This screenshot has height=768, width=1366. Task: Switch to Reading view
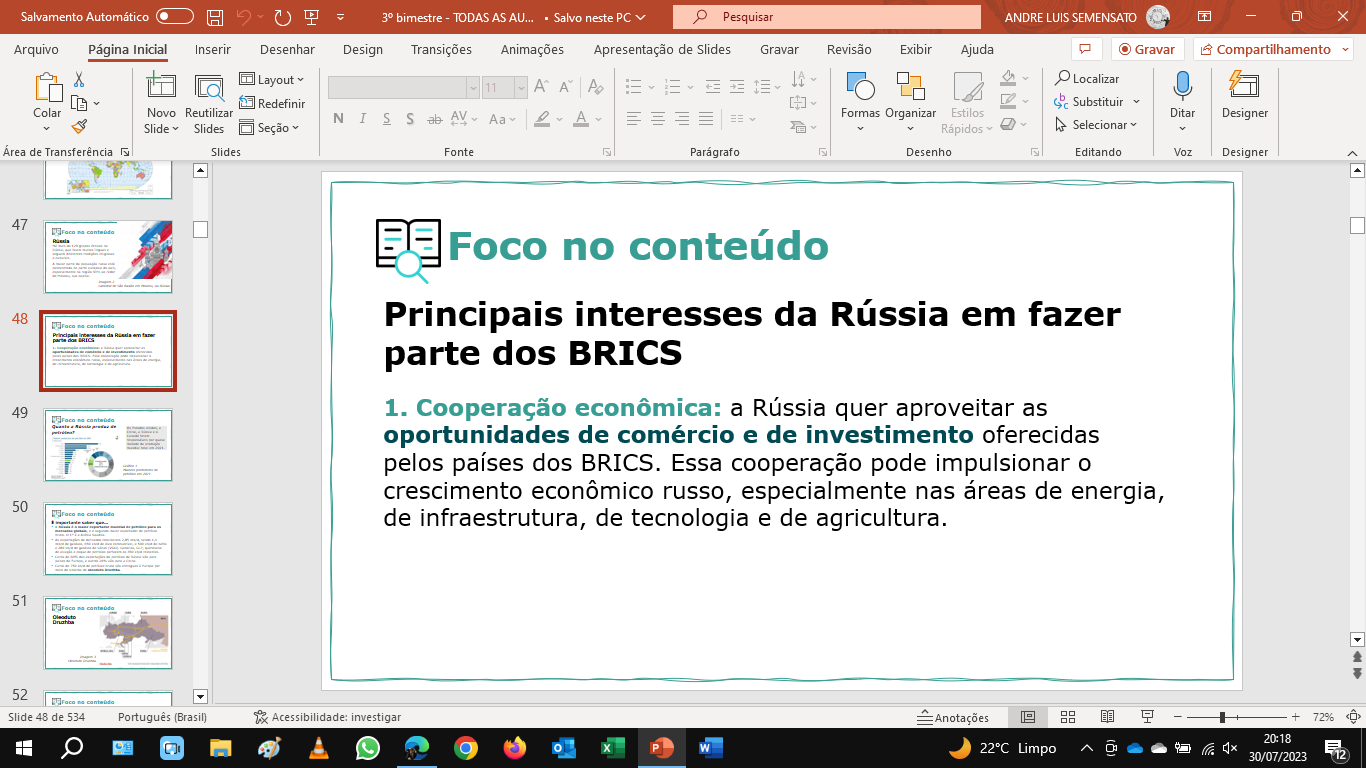(x=1108, y=717)
